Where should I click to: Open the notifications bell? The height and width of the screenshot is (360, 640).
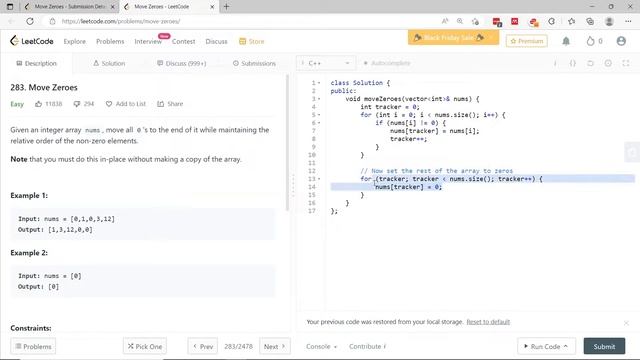(566, 41)
